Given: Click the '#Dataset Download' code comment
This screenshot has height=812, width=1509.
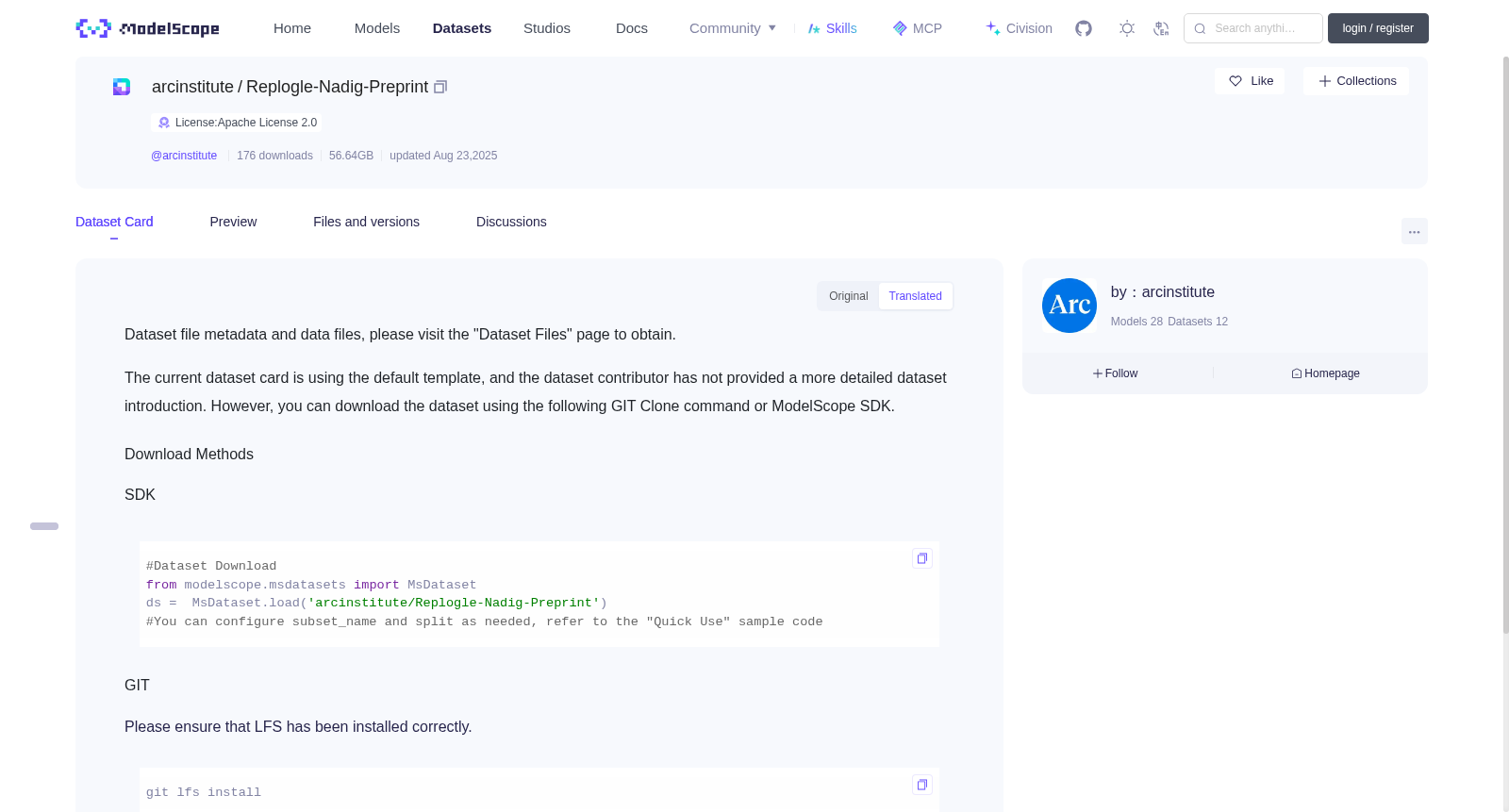Looking at the screenshot, I should [211, 566].
